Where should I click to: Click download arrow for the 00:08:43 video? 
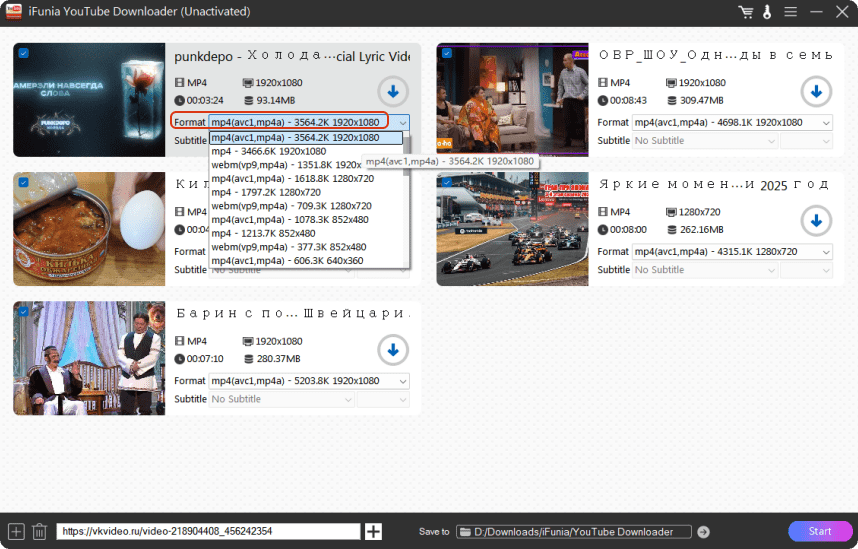[x=816, y=92]
